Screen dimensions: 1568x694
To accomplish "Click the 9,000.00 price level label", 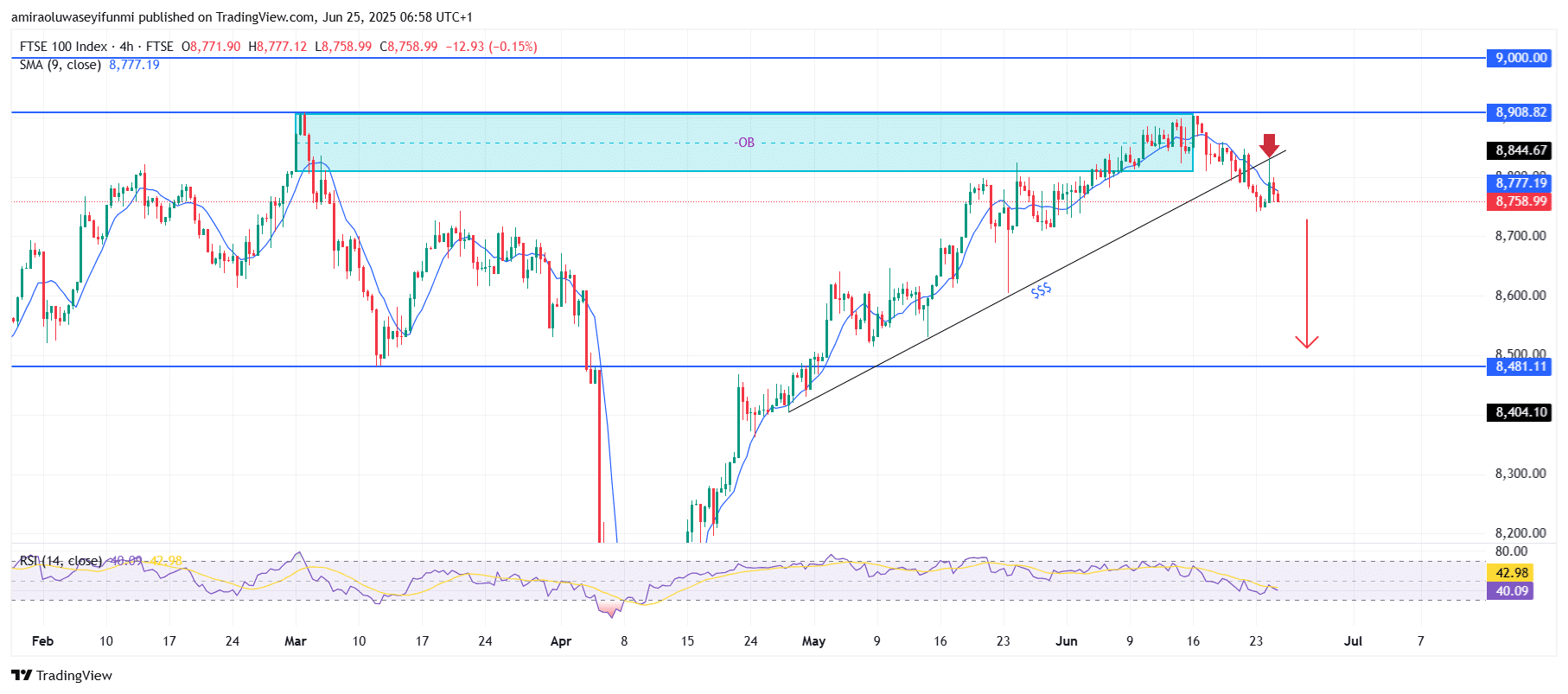I will click(1520, 58).
